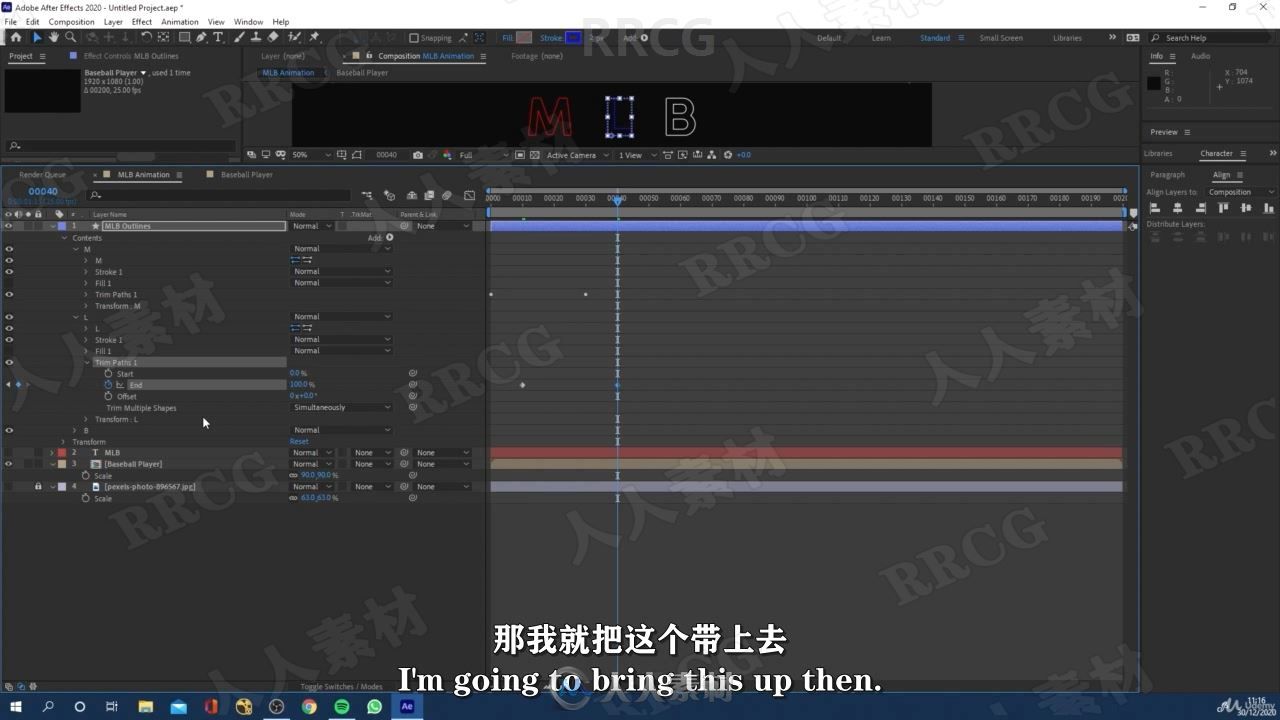Viewport: 1280px width, 720px height.
Task: Click the Draft 3D icon in the timeline
Action: point(389,195)
